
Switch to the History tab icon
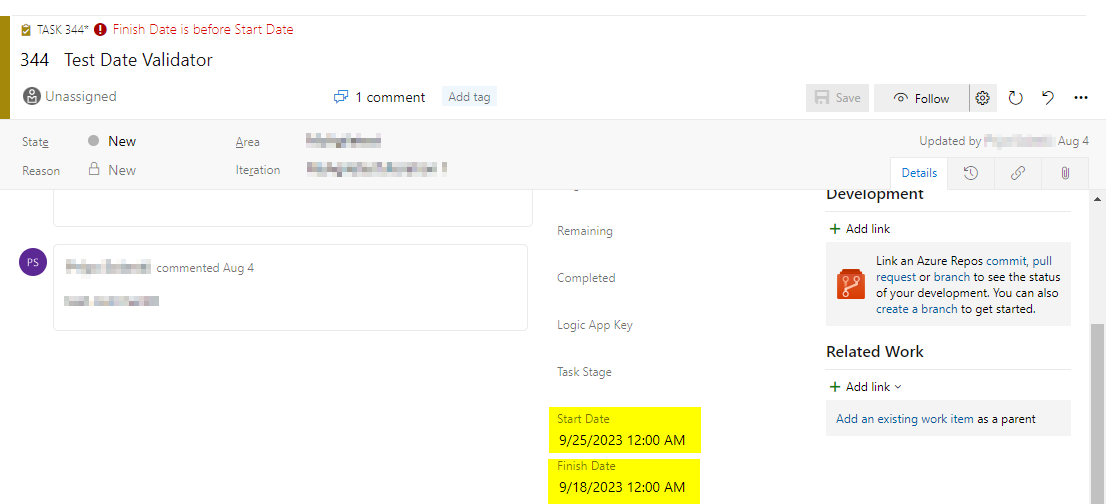tap(970, 173)
